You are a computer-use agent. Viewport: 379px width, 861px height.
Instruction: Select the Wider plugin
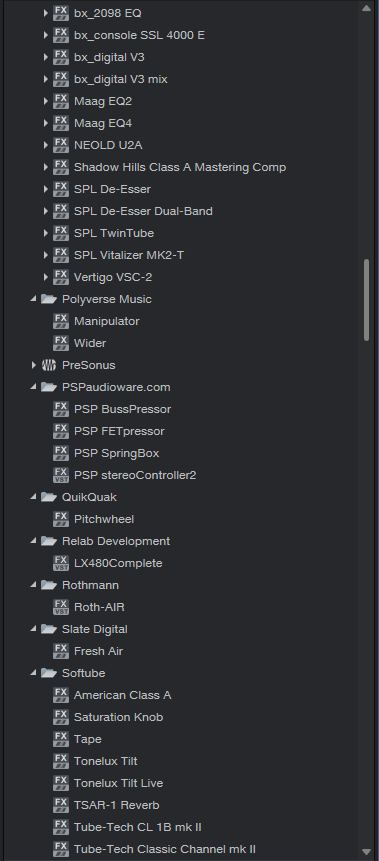coord(90,343)
